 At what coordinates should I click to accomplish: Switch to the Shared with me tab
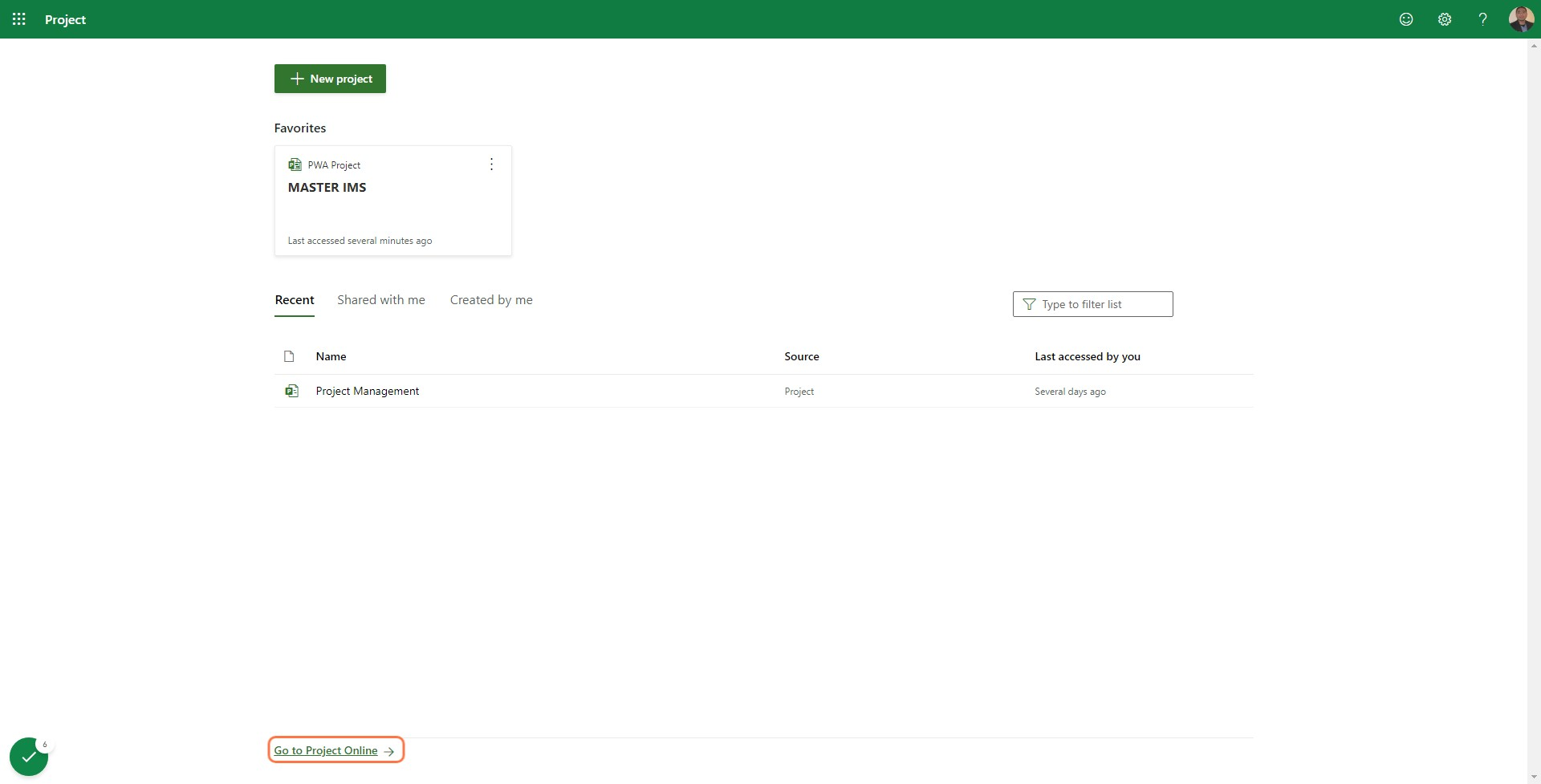[x=381, y=300]
